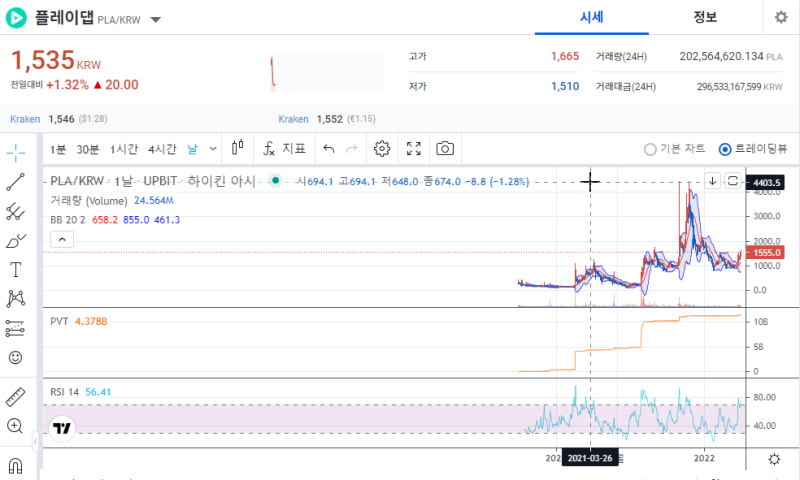Viewport: 800px width, 480px height.
Task: Collapse the indicator legend chevron
Action: (62, 239)
